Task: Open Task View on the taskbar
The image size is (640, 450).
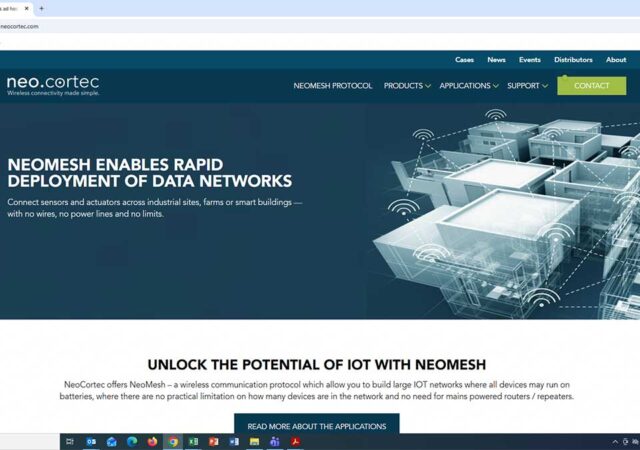Action: click(70, 441)
